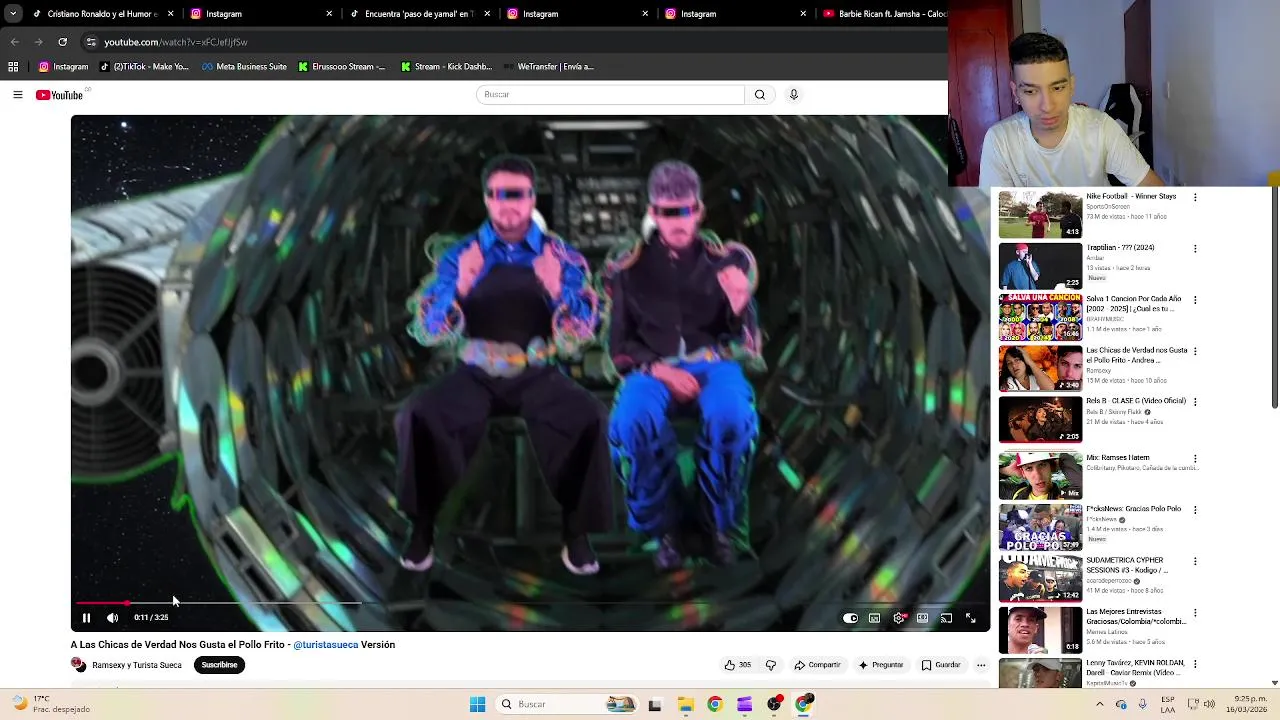Open the Stream - Kick Dashb... bookmark
The width and height of the screenshot is (1280, 720).
[x=446, y=67]
